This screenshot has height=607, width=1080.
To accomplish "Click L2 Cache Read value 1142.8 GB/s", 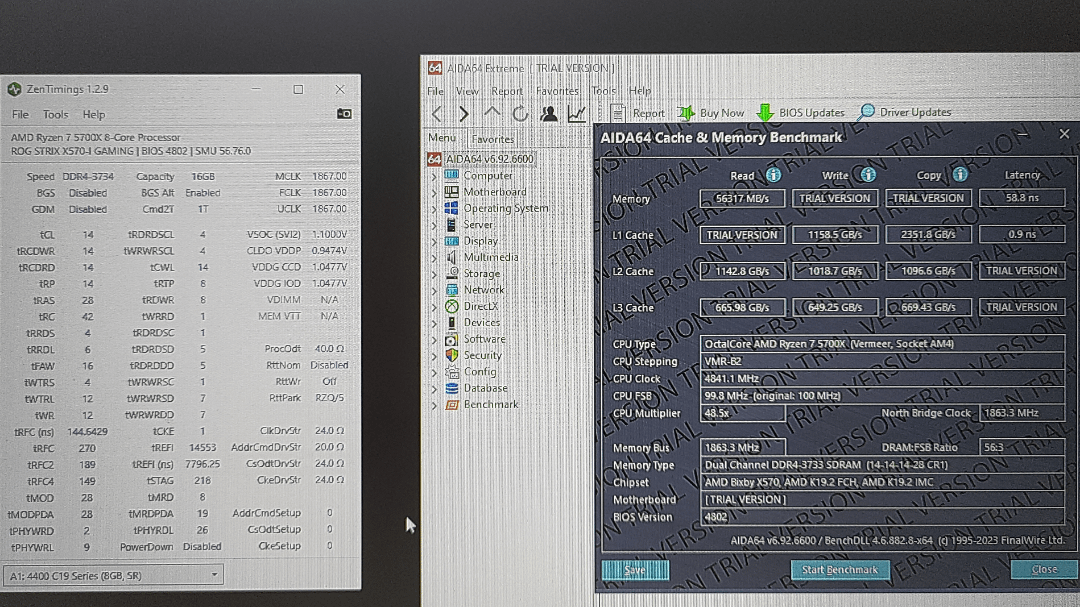I will [742, 271].
